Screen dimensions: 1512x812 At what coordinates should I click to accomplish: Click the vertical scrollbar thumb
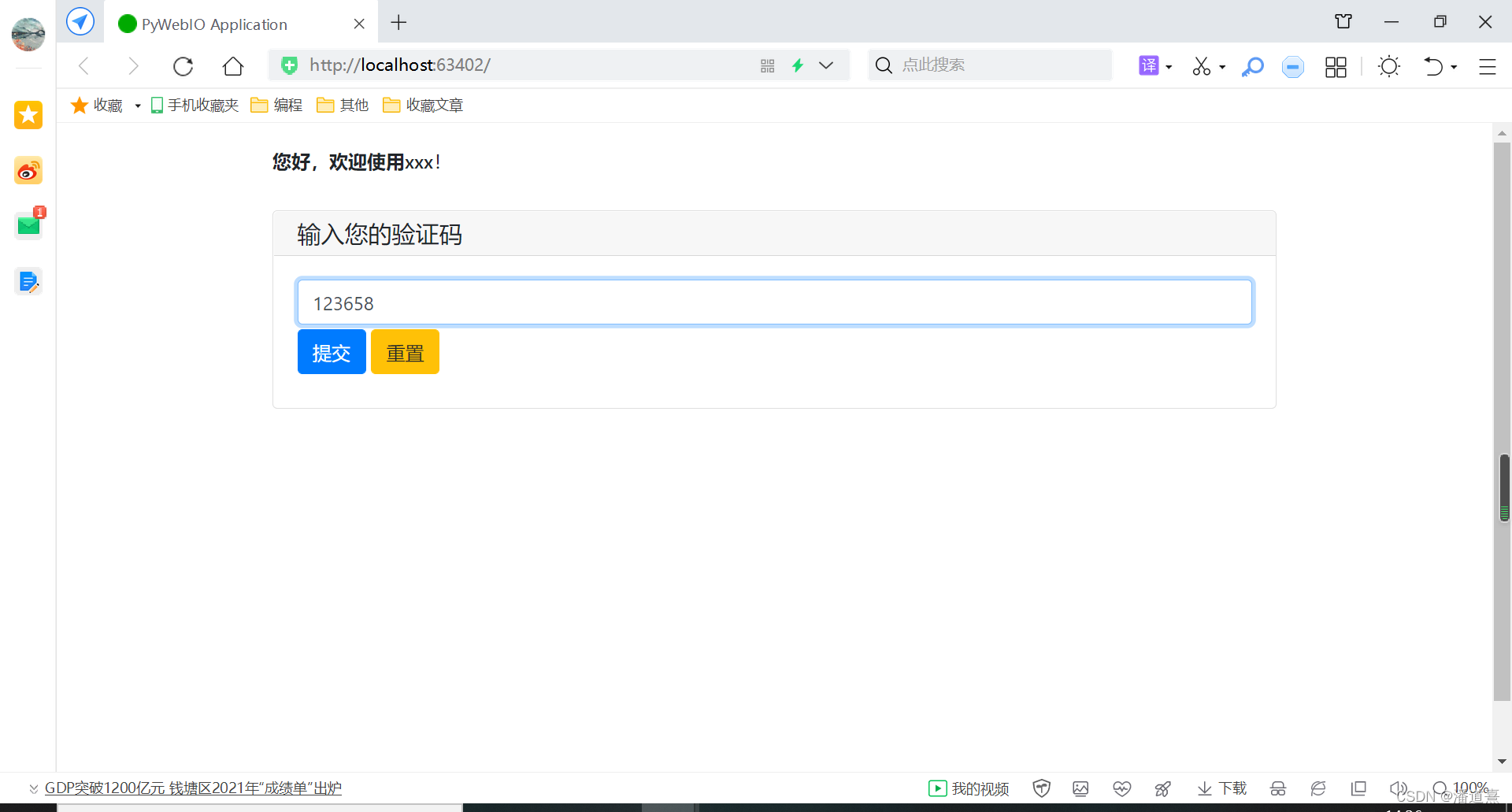pyautogui.click(x=1502, y=421)
